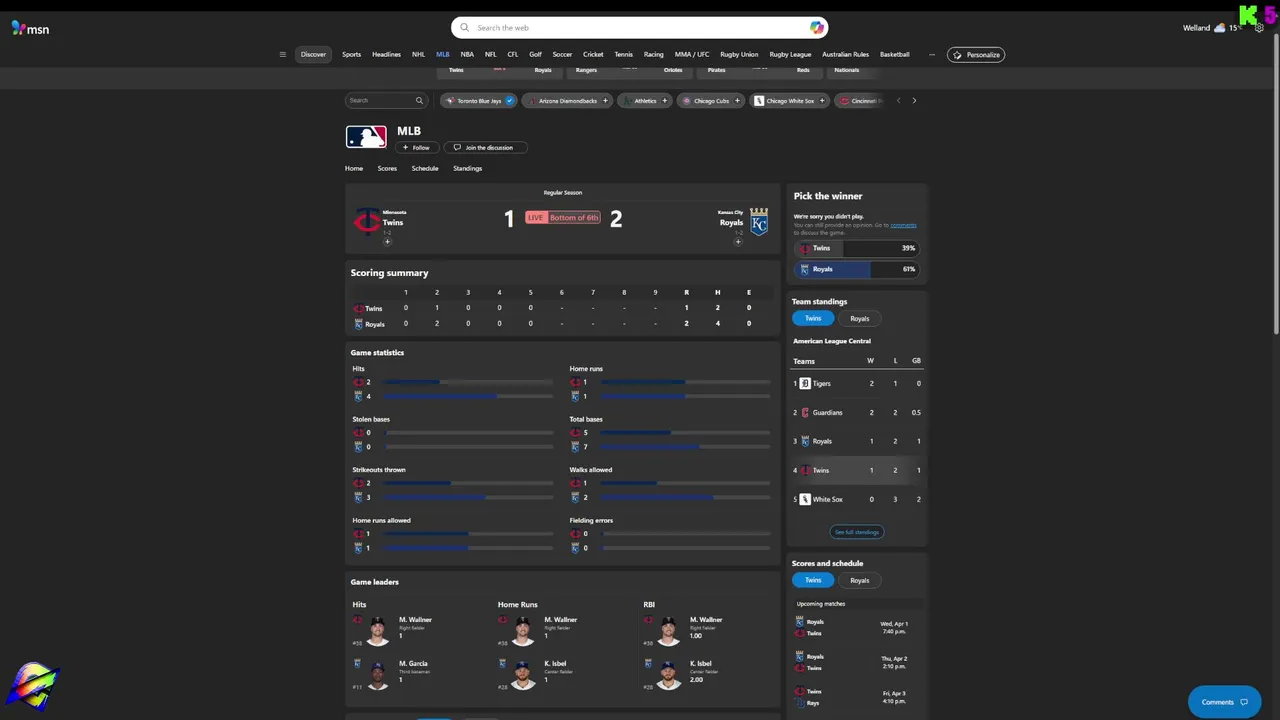Select Royals in Team standings toggle
1280x720 pixels.
860,318
